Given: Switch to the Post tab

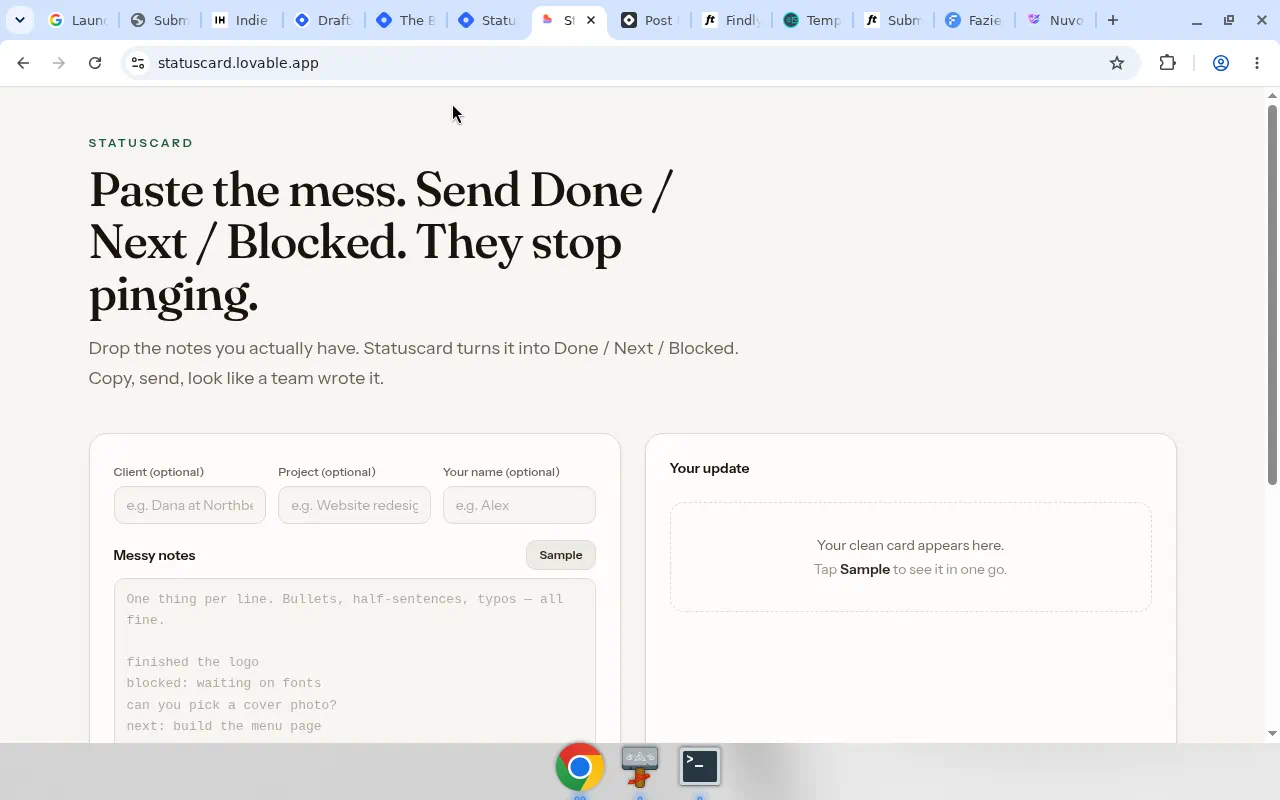Looking at the screenshot, I should coord(649,20).
